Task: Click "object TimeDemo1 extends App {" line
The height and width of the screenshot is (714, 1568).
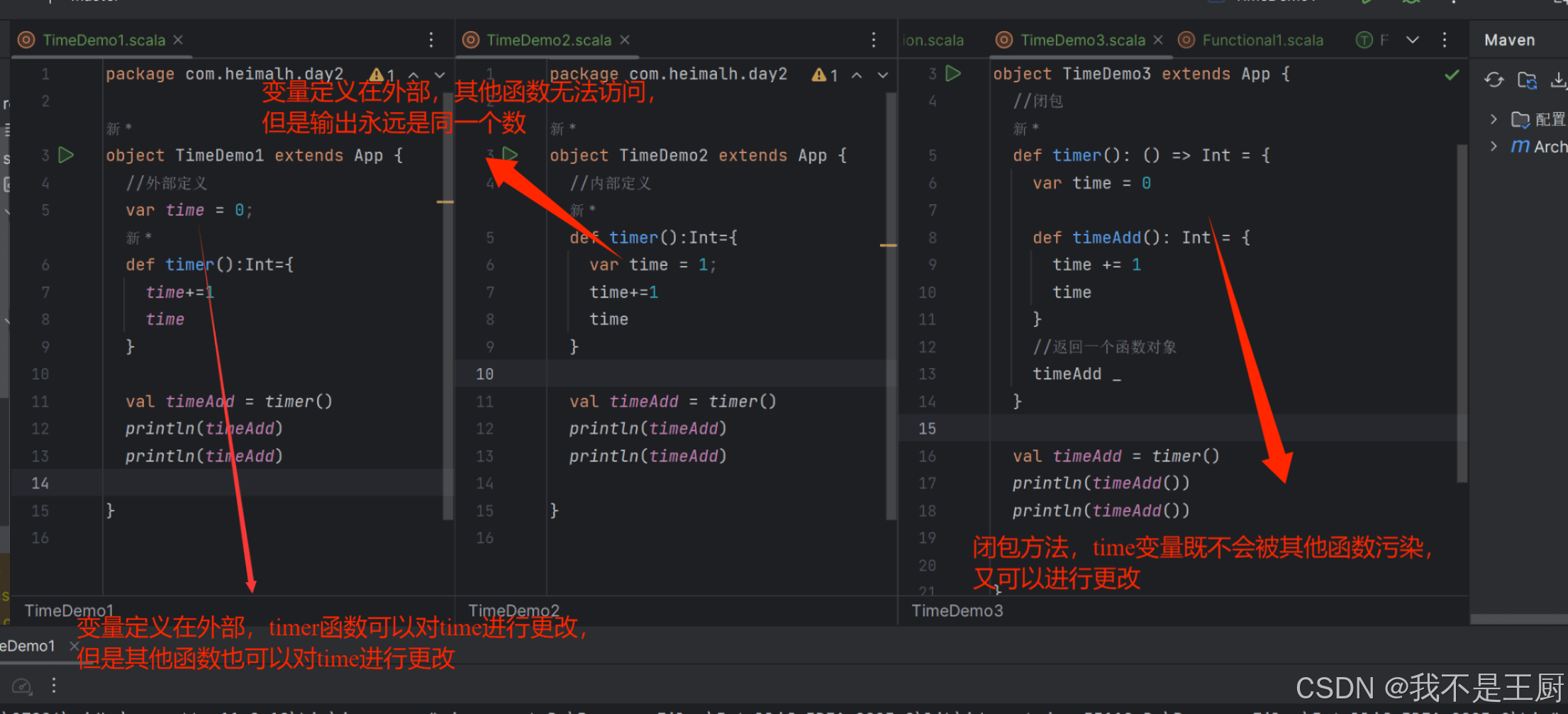Action: coord(254,155)
